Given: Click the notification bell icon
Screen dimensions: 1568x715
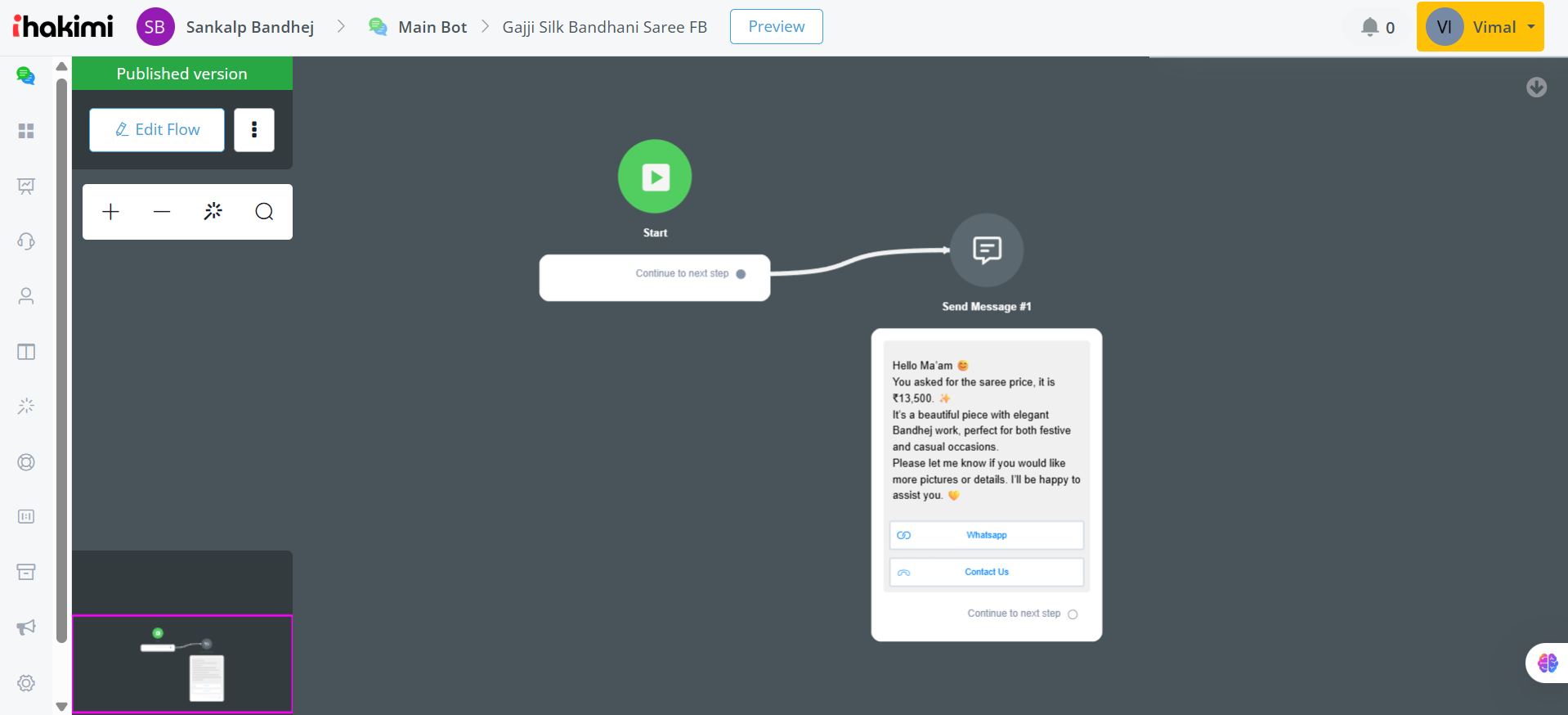Looking at the screenshot, I should coord(1369,27).
